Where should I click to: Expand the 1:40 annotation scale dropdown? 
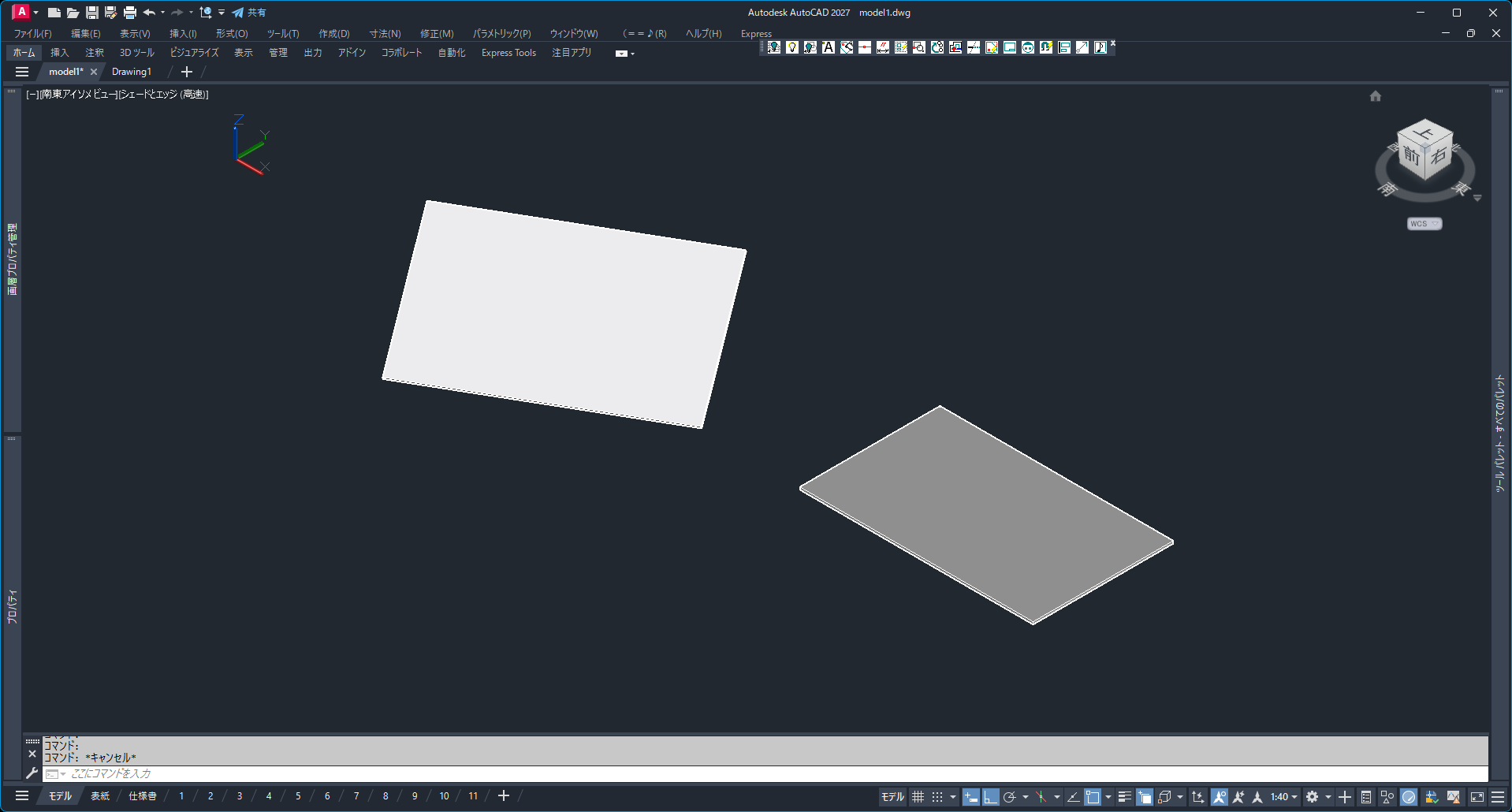click(1283, 797)
